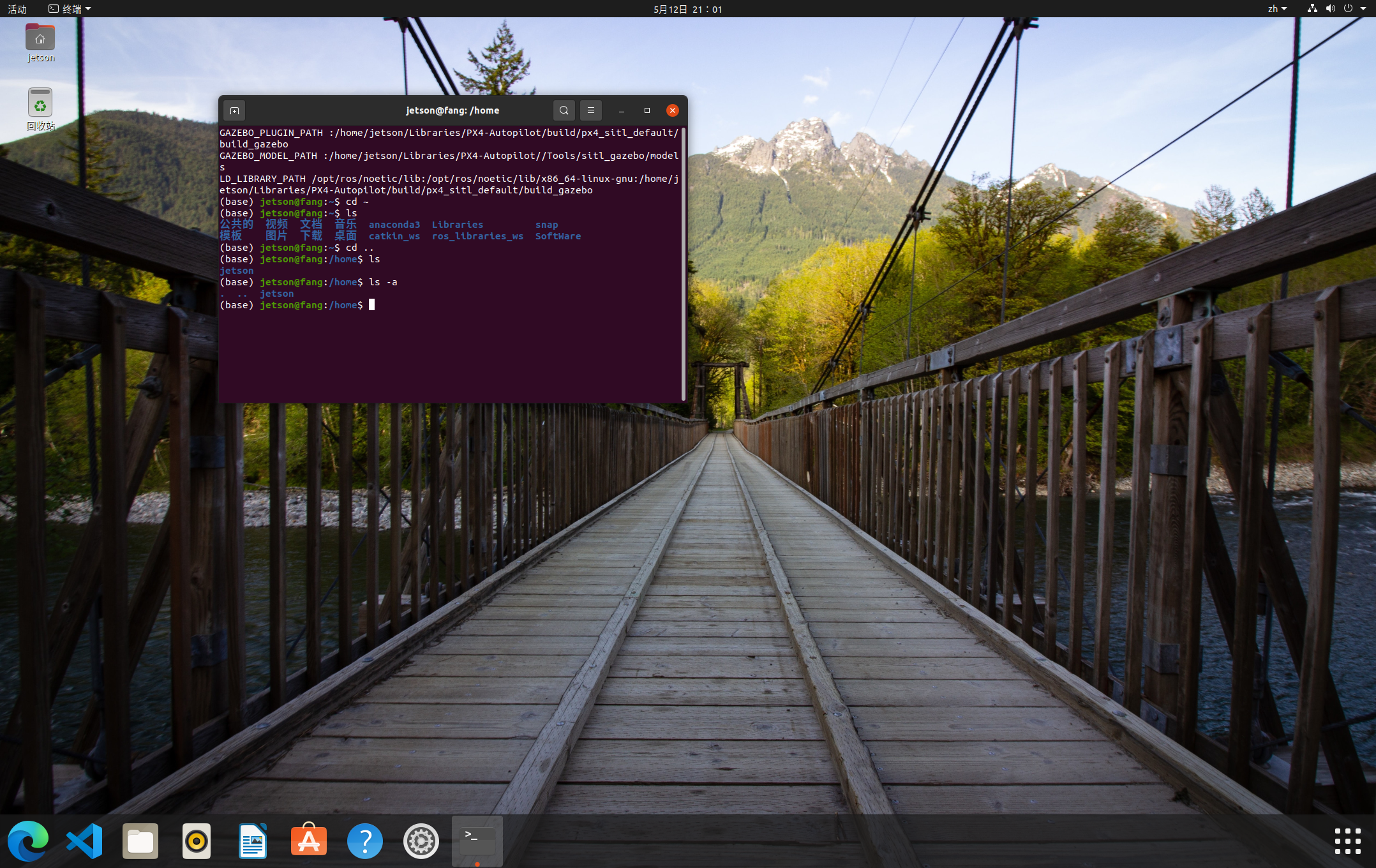The height and width of the screenshot is (868, 1376).
Task: Click SoftWare in the ls output
Action: (558, 236)
